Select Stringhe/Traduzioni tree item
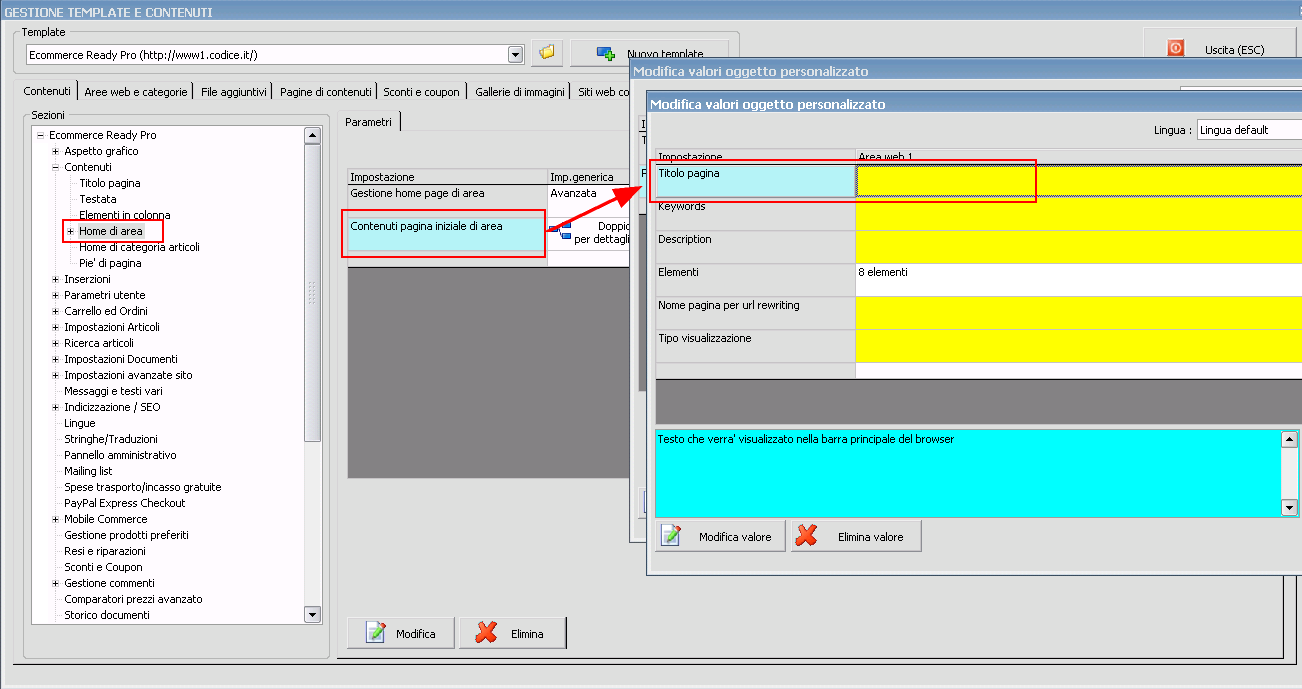 point(111,439)
